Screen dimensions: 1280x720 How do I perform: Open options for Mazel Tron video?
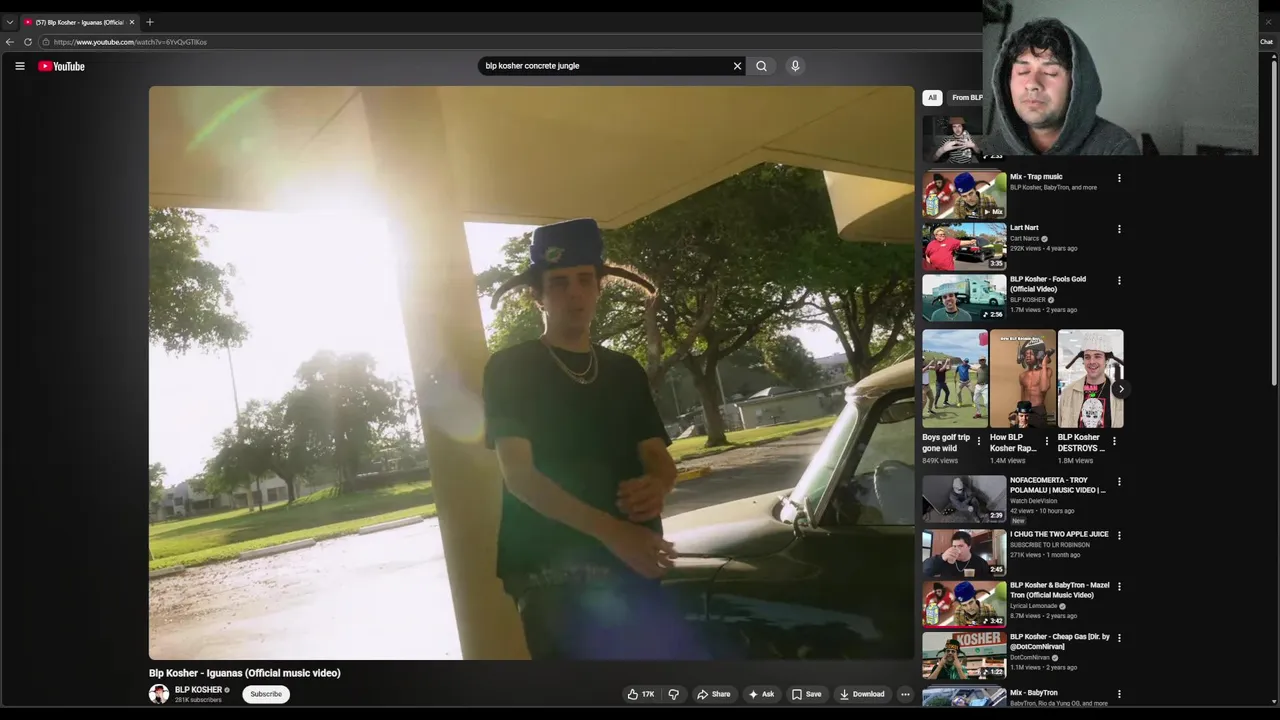[x=1119, y=586]
